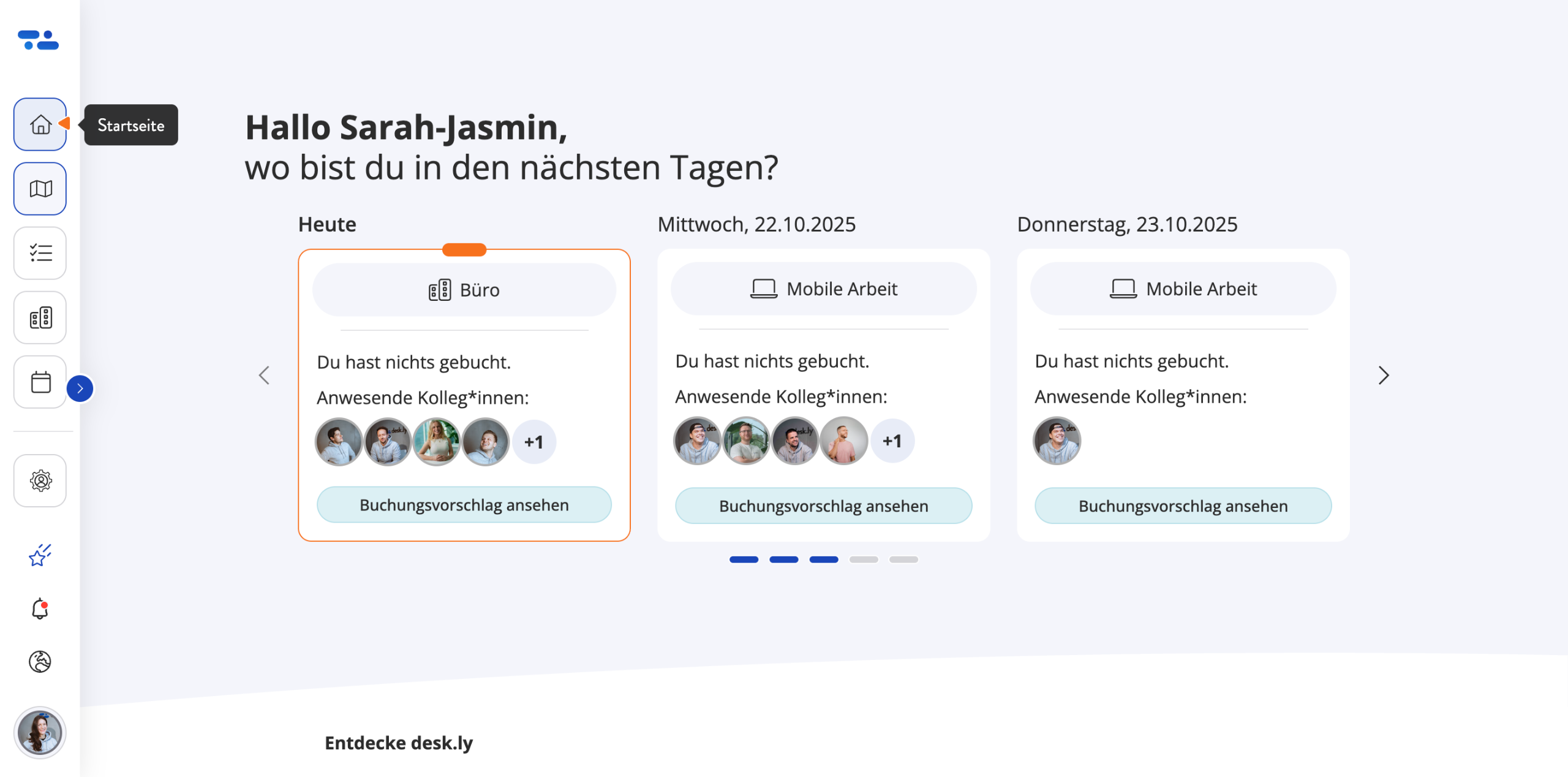Show previous days with left chevron

[x=264, y=375]
